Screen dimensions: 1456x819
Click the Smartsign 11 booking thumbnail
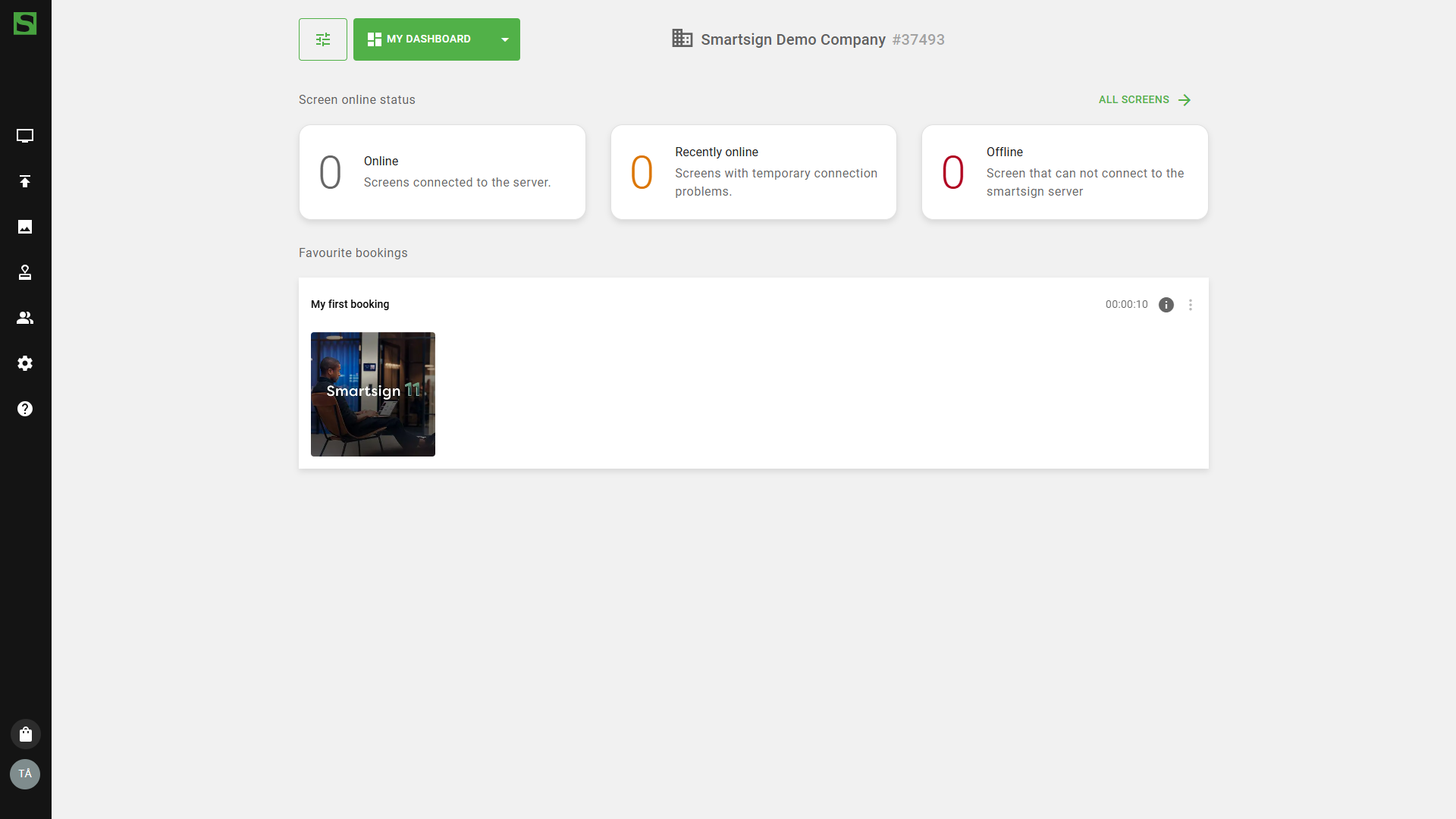(x=373, y=394)
